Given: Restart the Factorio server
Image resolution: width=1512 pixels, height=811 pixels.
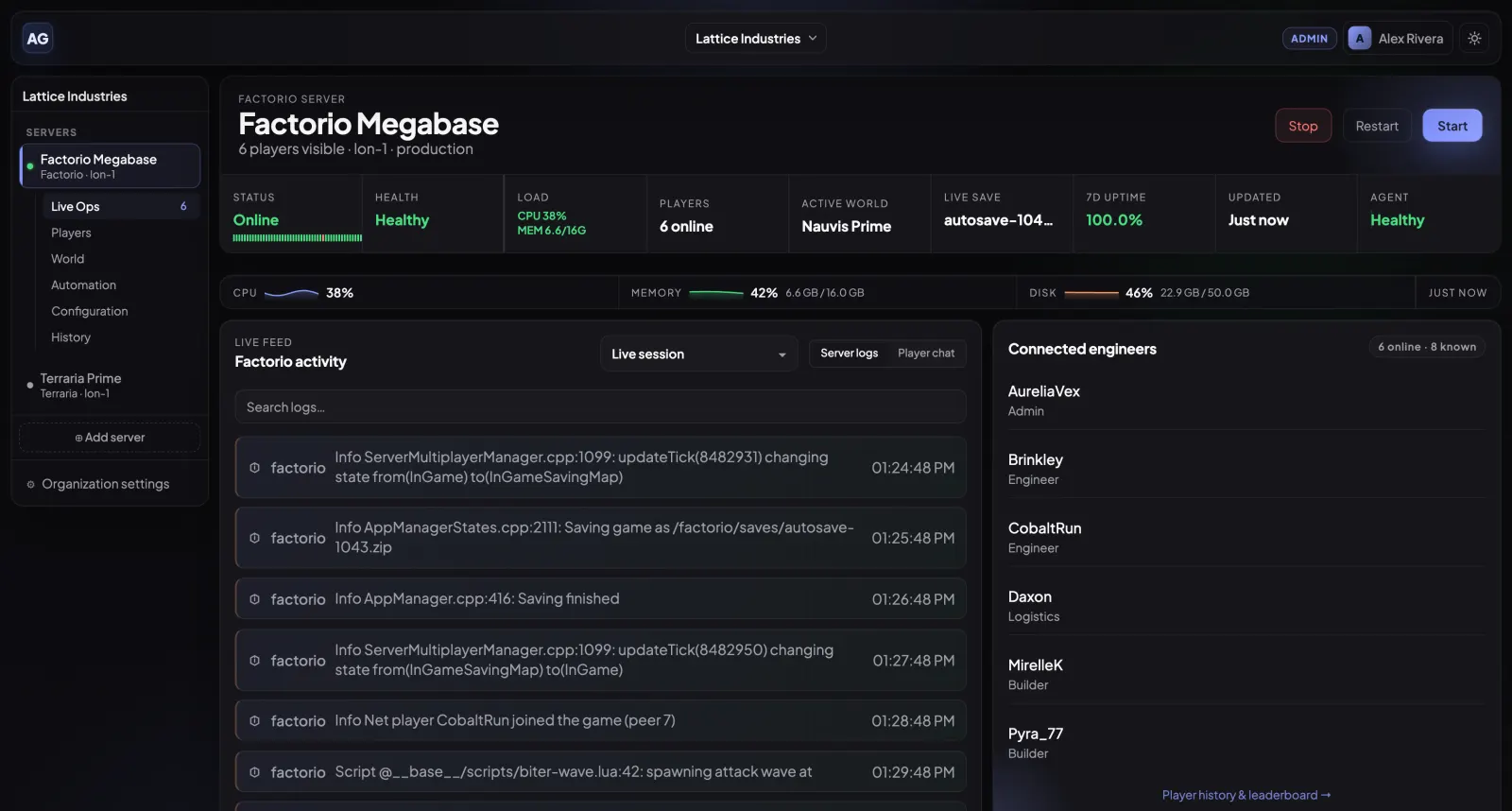Looking at the screenshot, I should [x=1377, y=126].
